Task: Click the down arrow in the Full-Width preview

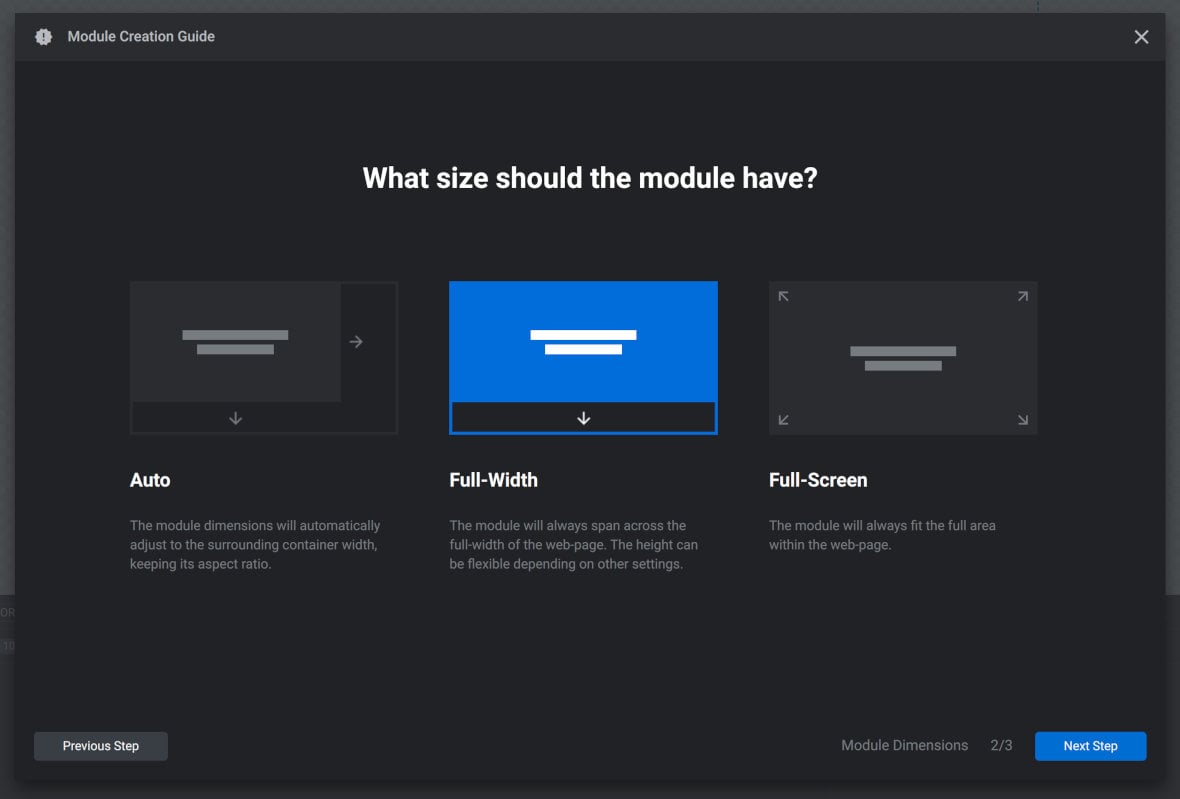Action: pyautogui.click(x=583, y=418)
